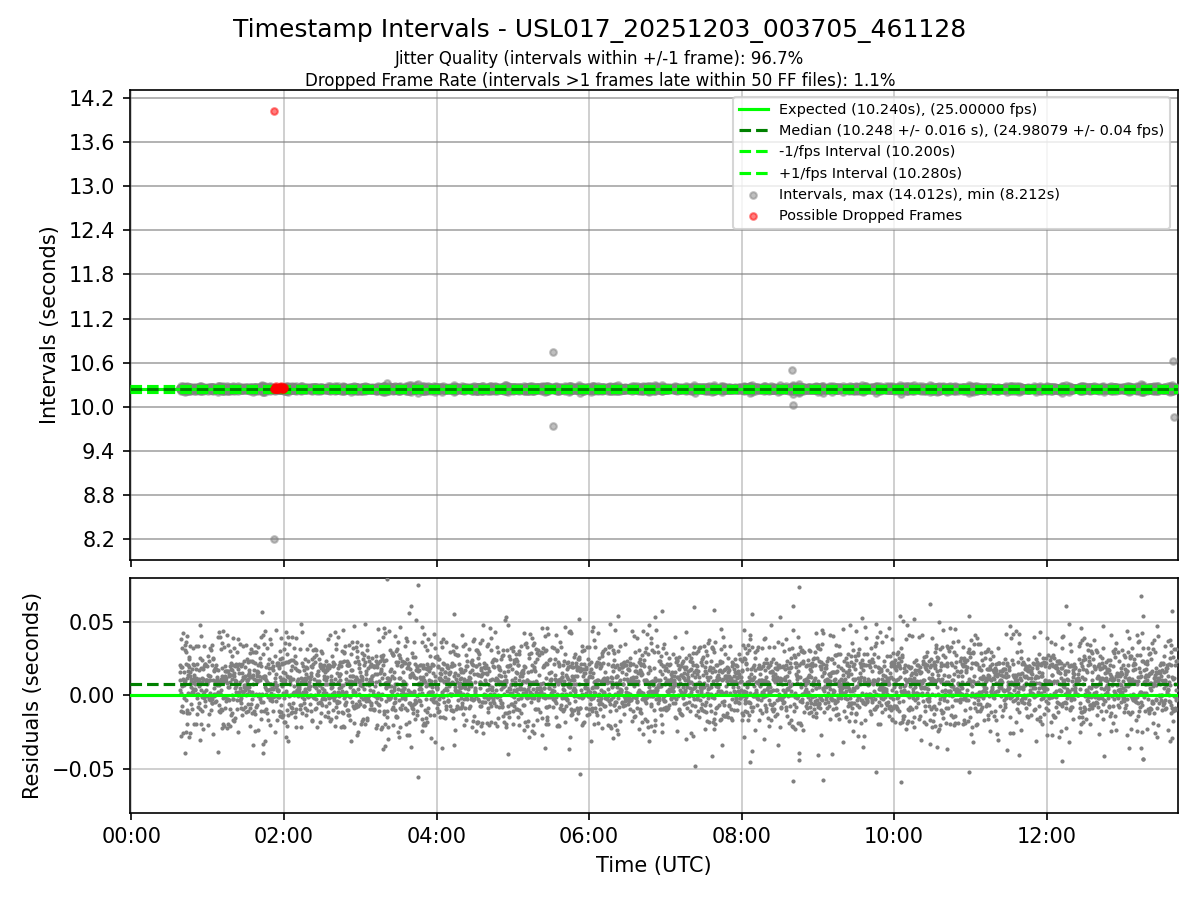Click the 10:00 time tick label

[x=894, y=836]
